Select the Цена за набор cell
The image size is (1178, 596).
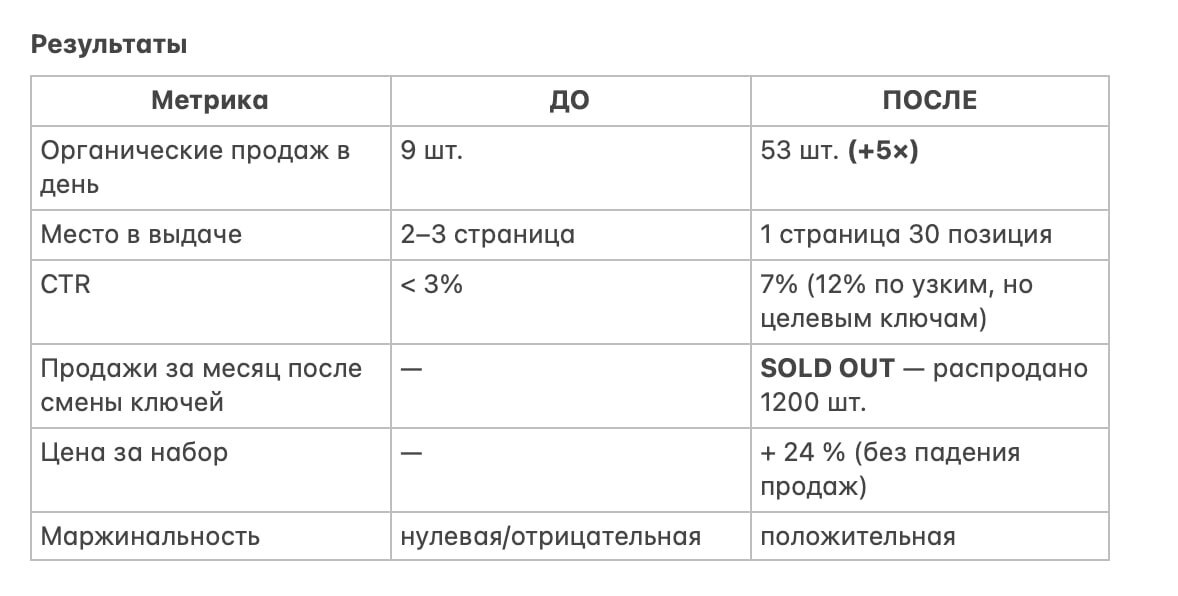click(x=134, y=452)
